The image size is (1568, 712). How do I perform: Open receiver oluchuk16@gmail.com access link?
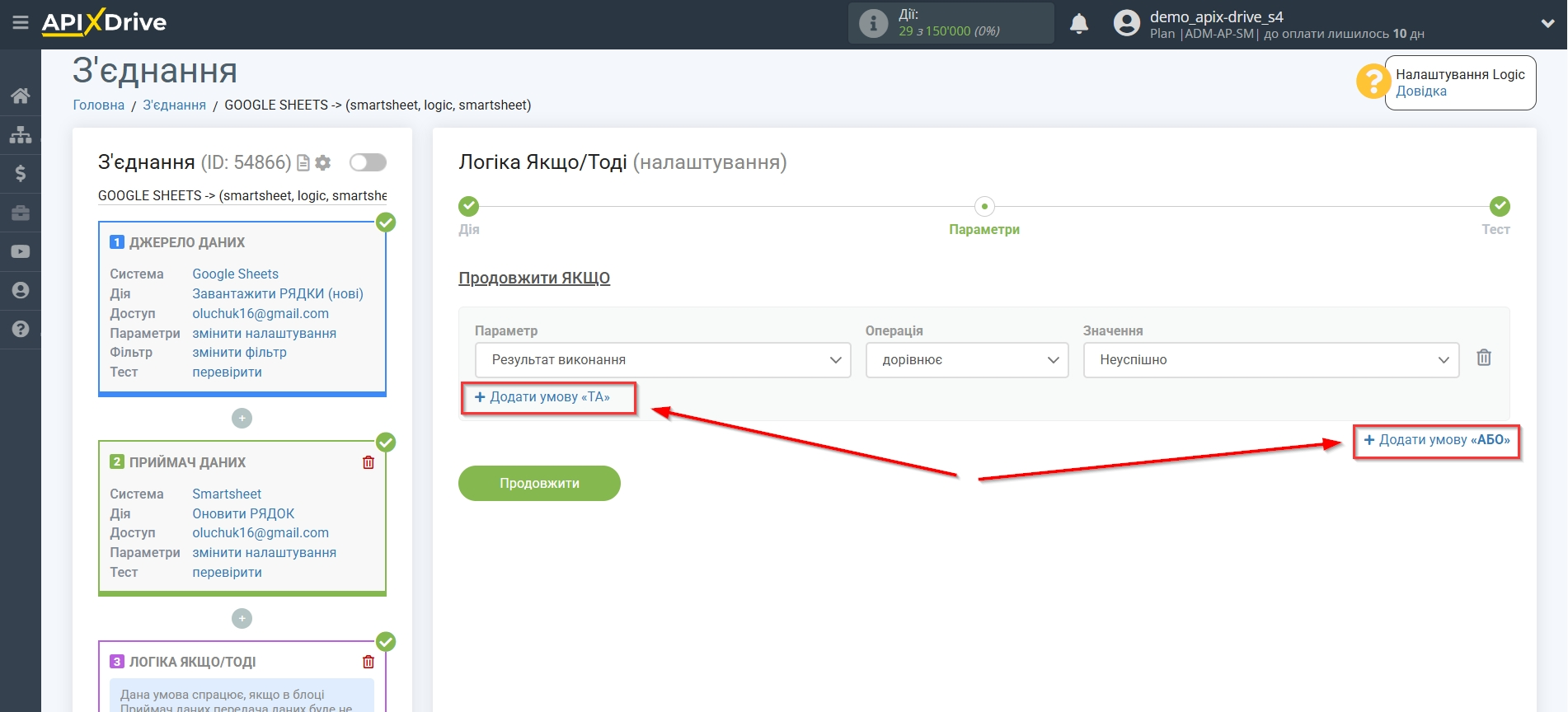[261, 533]
